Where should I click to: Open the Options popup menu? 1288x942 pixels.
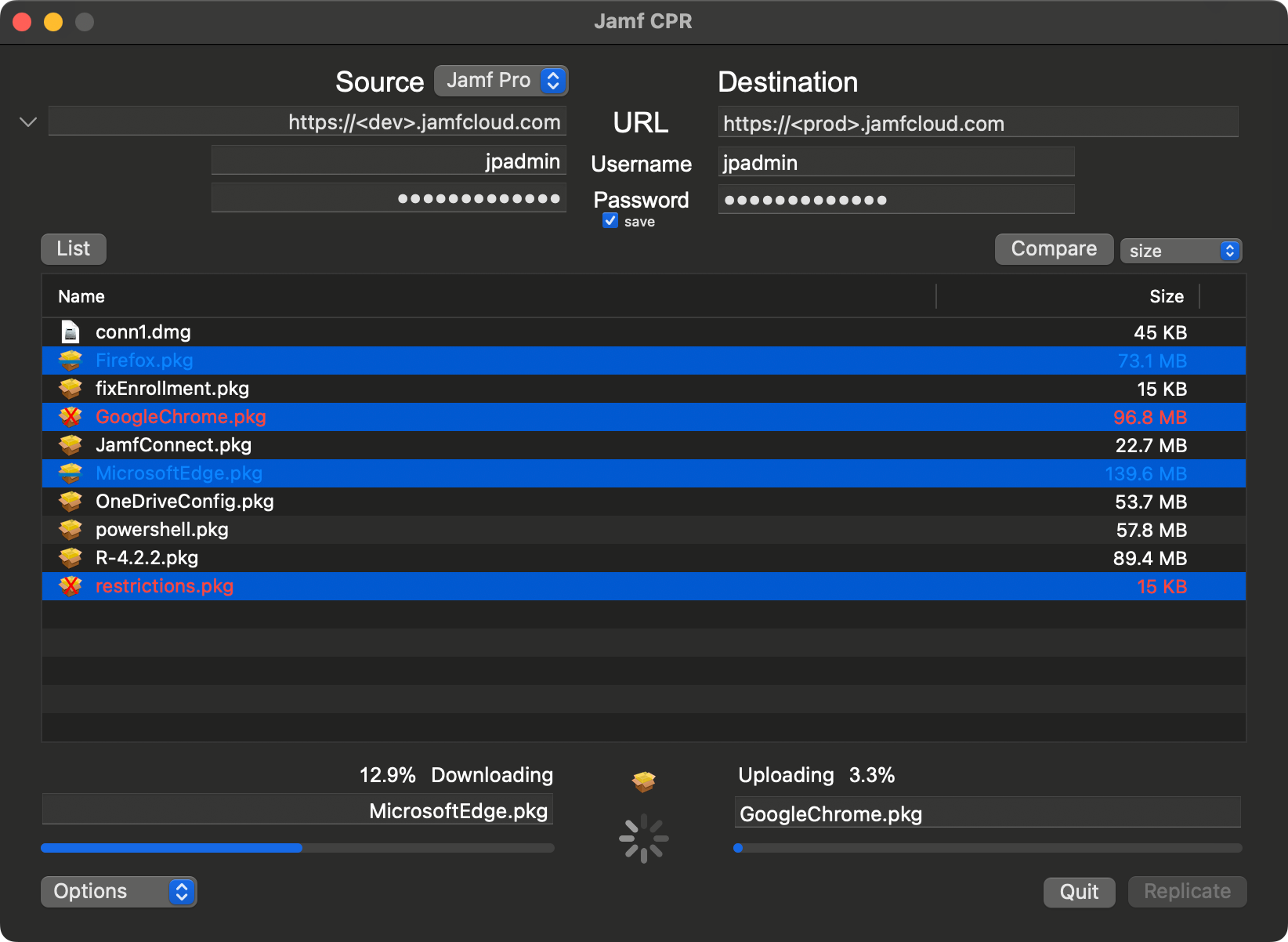118,892
